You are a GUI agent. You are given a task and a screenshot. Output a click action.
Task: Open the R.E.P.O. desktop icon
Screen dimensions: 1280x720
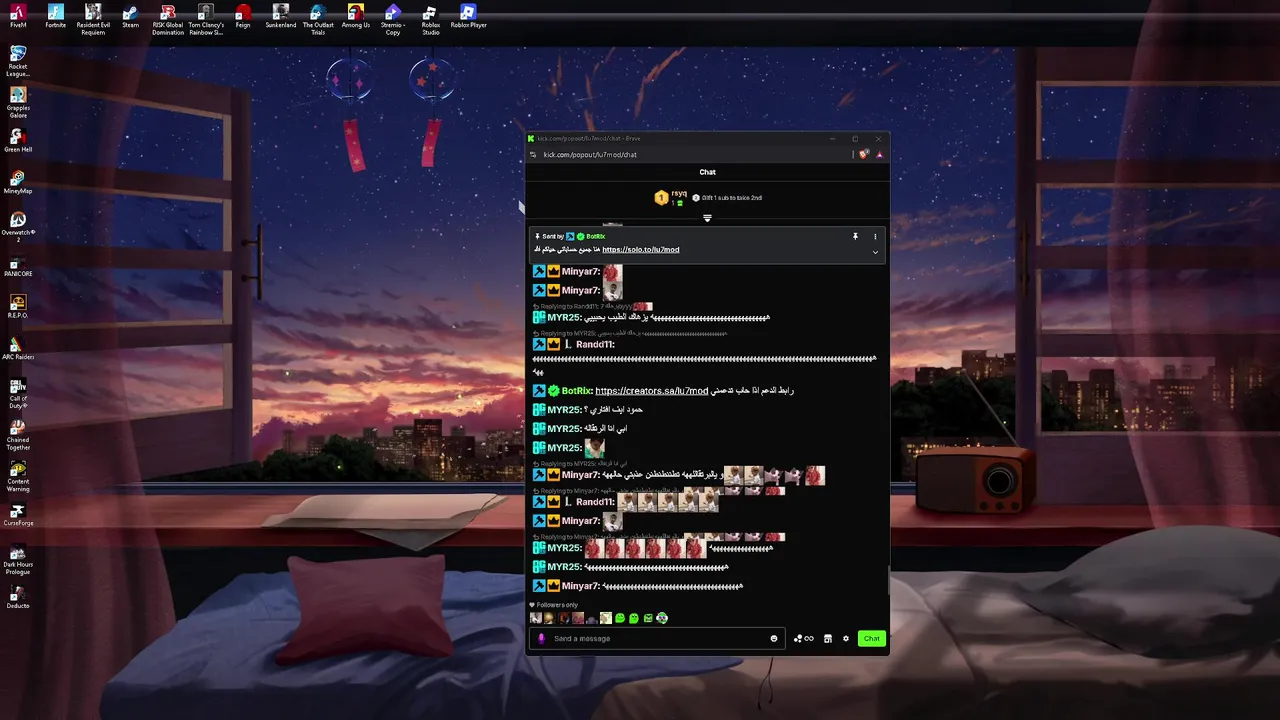(18, 307)
